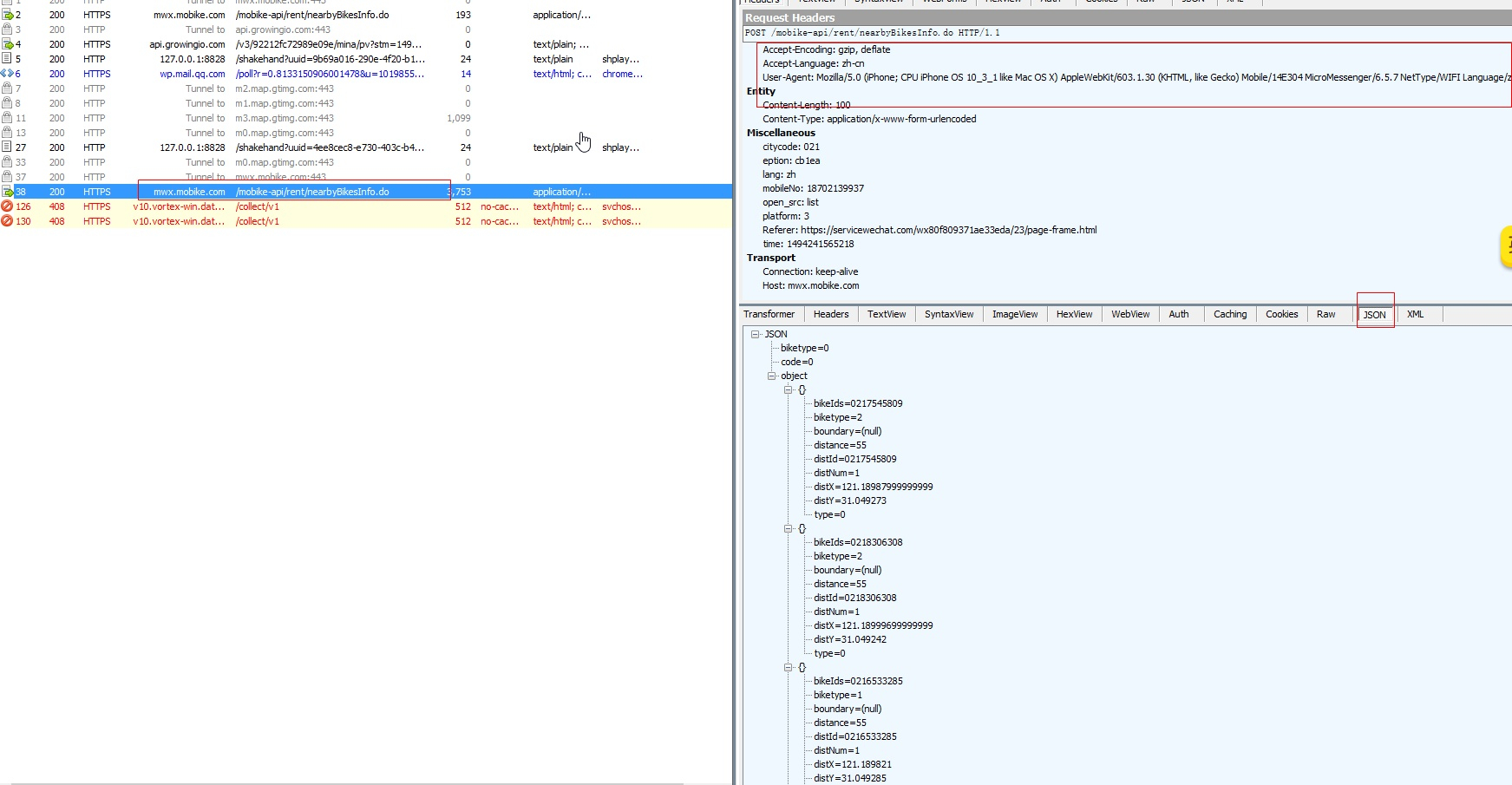Click the blocked icon of session 126
1512x785 pixels.
coord(7,206)
